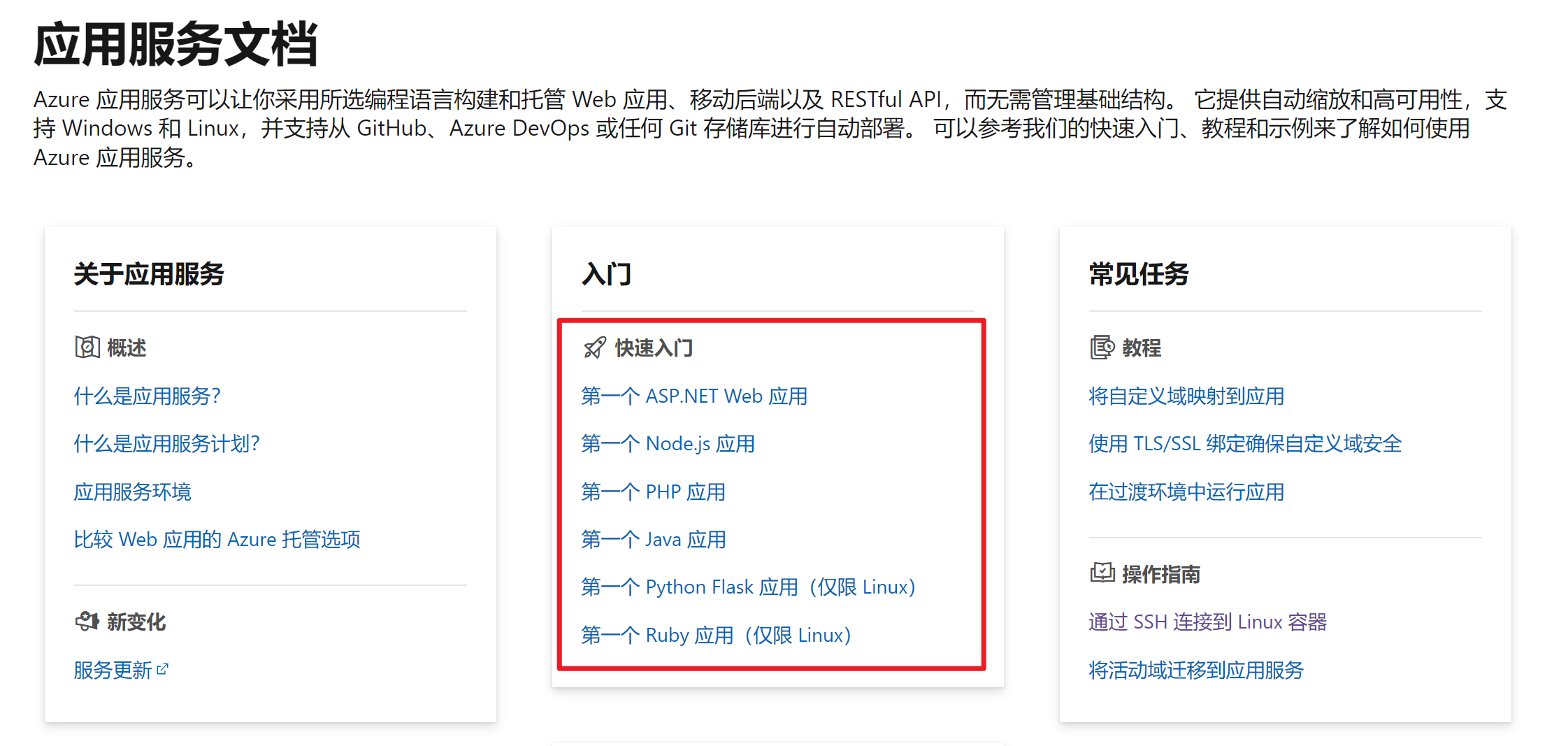Open the 什么是应用服务计划? link
This screenshot has width=1568, height=746.
pos(166,443)
